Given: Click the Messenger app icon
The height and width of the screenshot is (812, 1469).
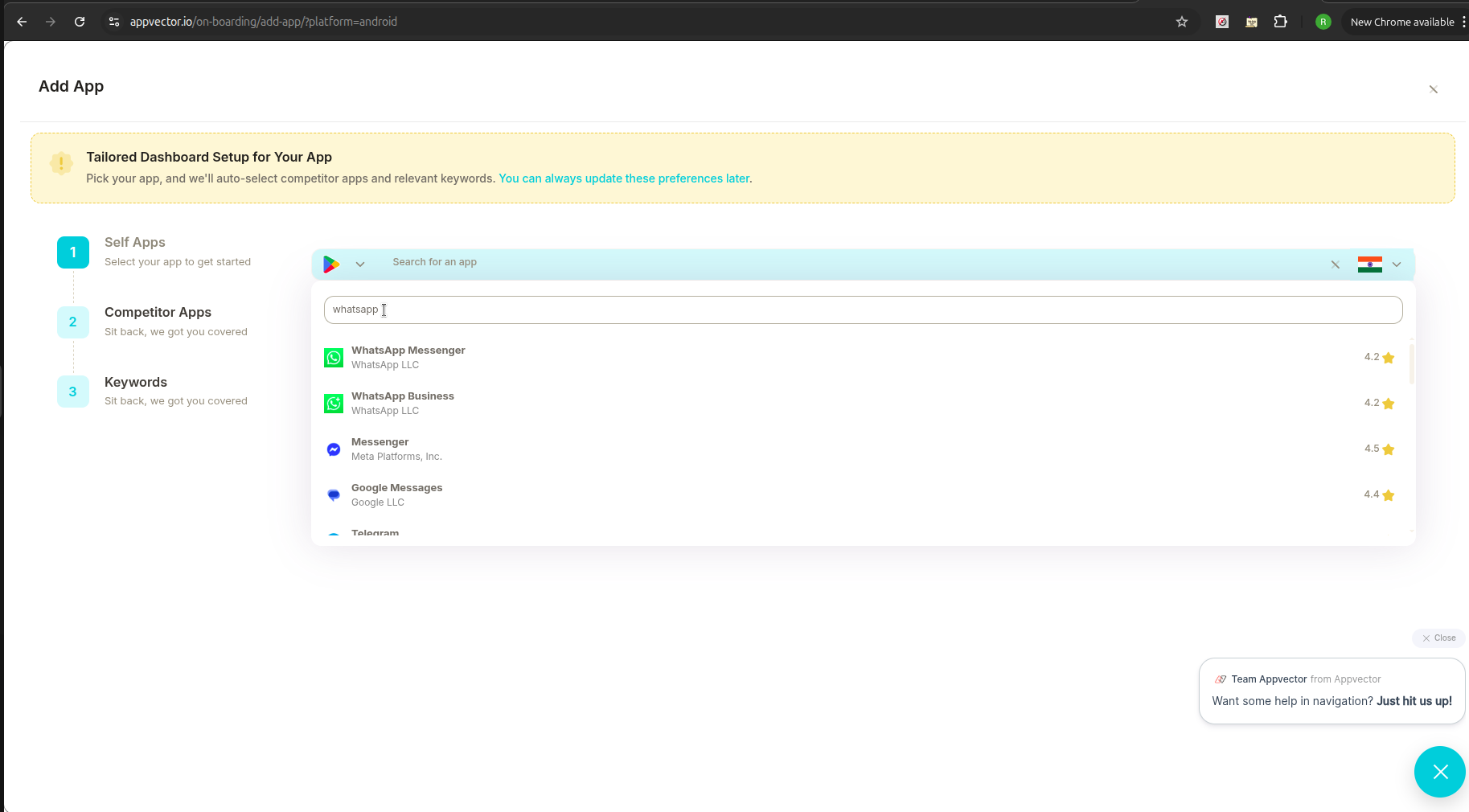Looking at the screenshot, I should (333, 449).
